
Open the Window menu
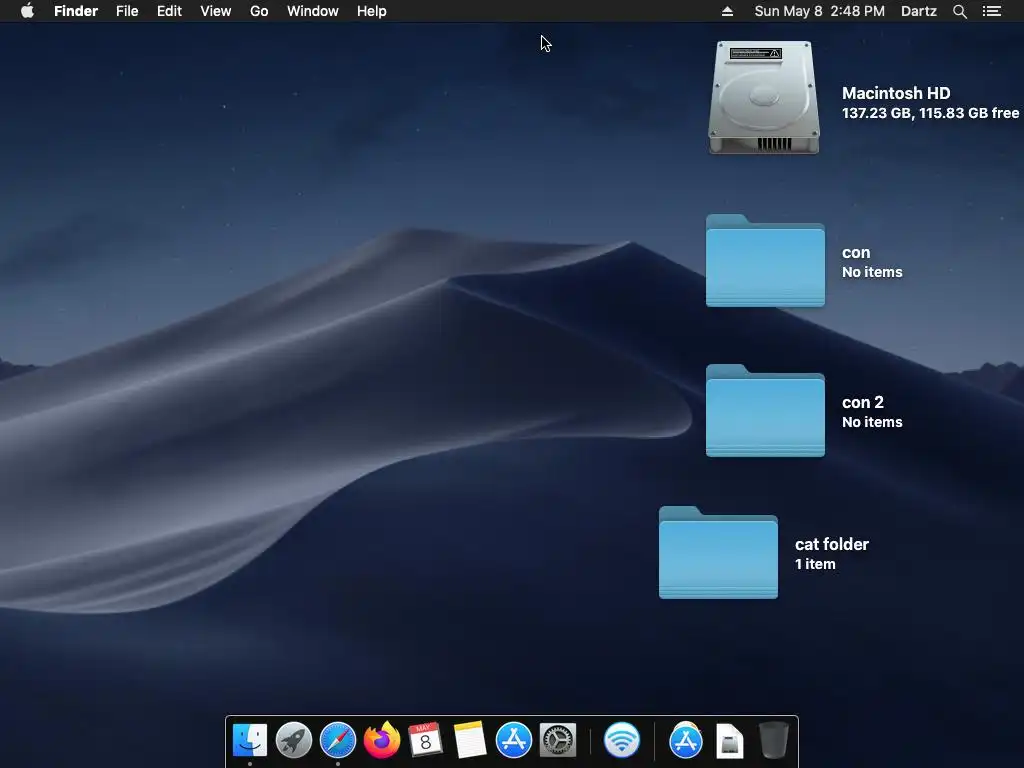click(x=313, y=11)
